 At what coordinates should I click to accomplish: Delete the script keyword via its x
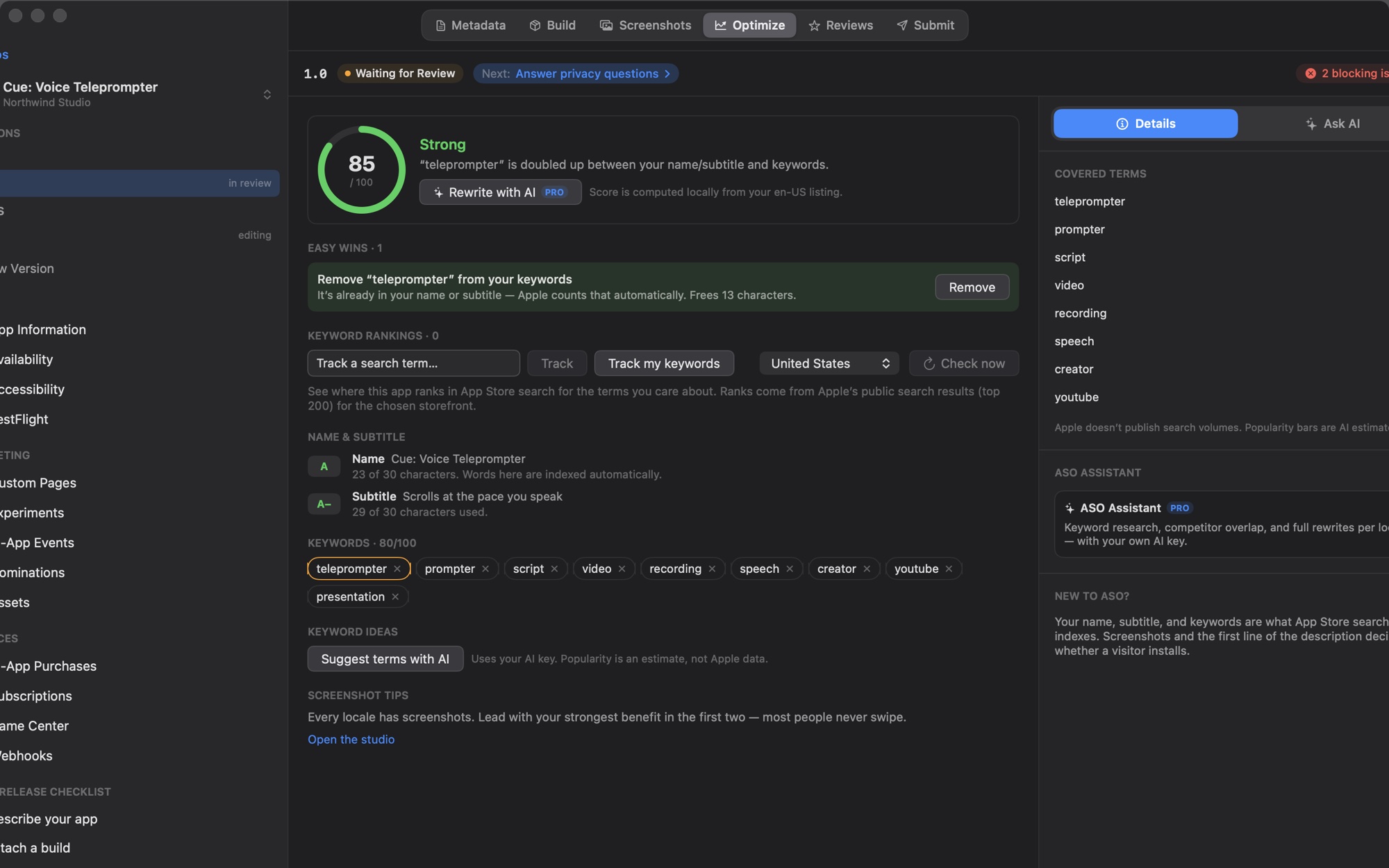click(x=554, y=569)
